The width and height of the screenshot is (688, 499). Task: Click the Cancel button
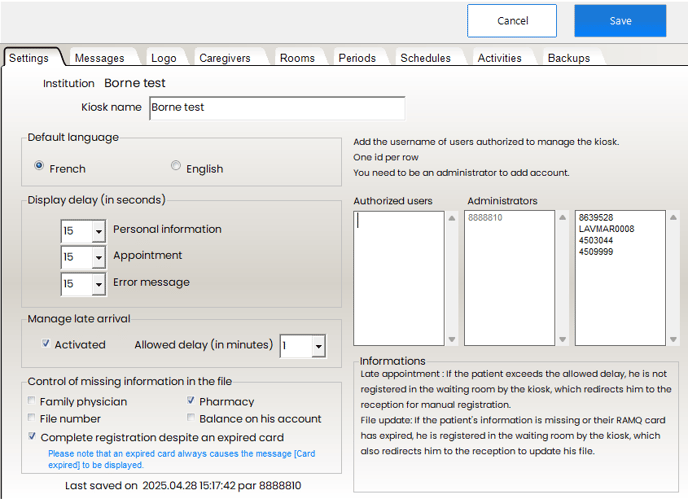pos(512,21)
